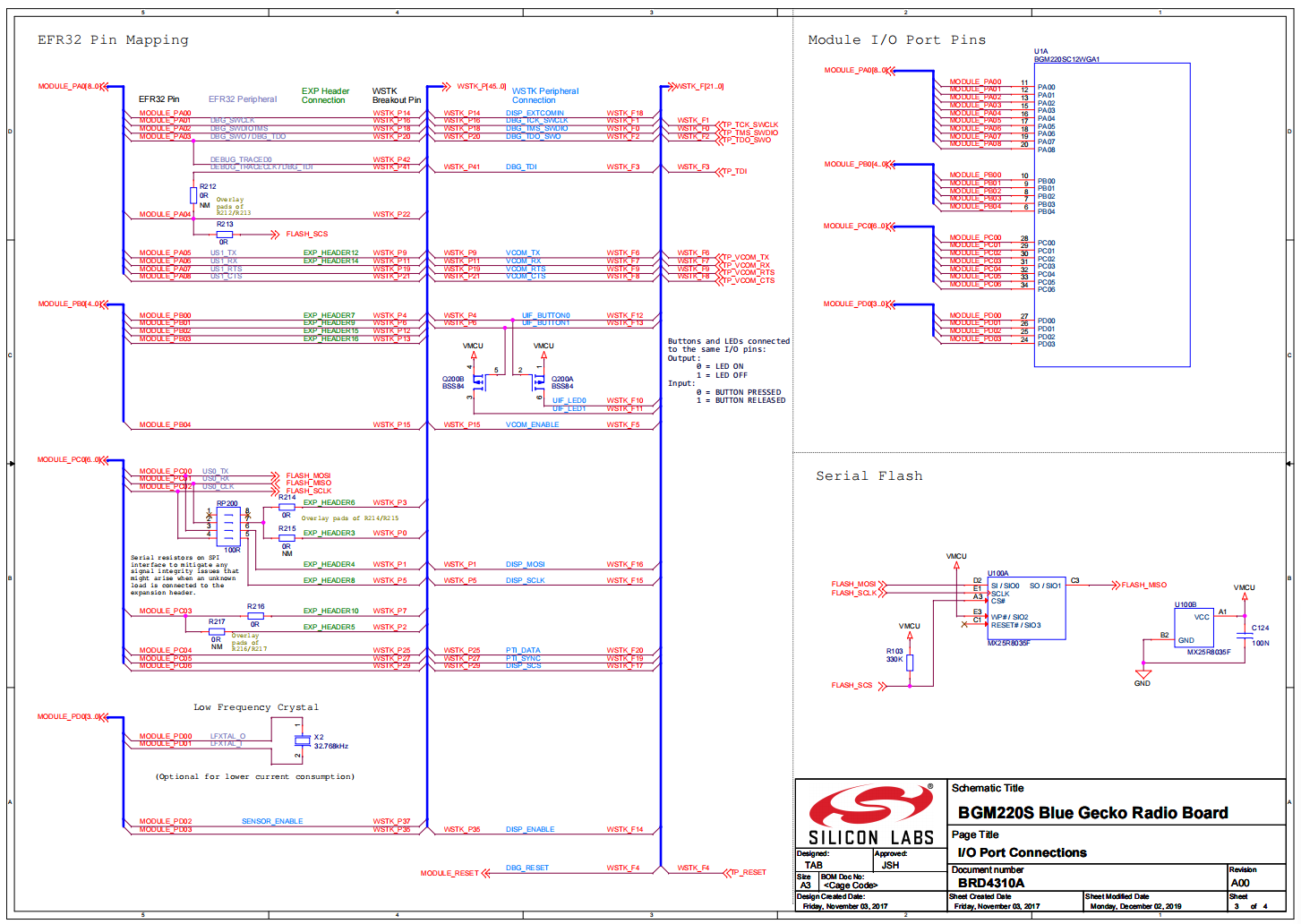Screen dimensions: 1301x924
Task: Click the TP_RESET test point label
Action: click(x=748, y=872)
